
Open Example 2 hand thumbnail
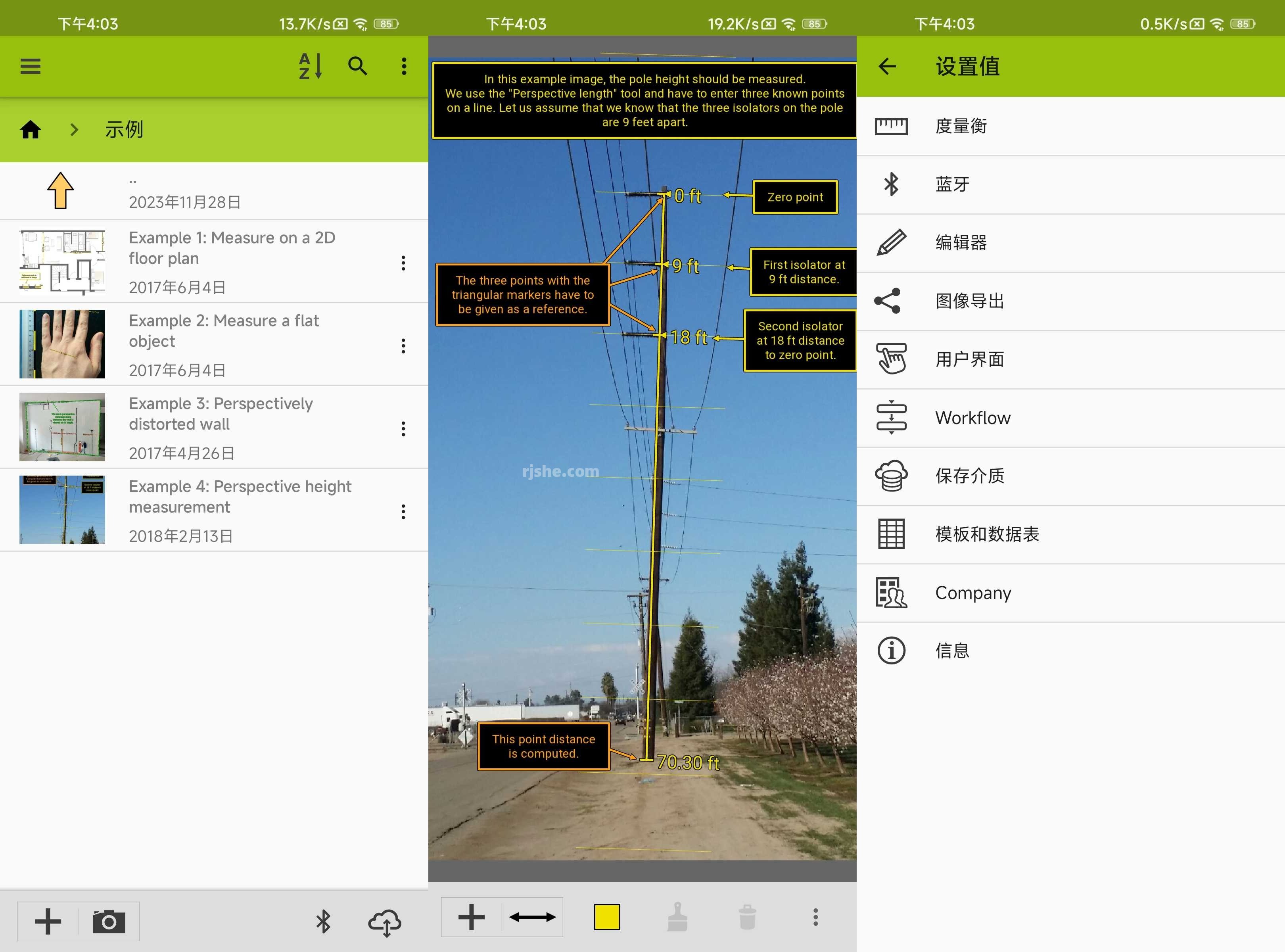62,344
